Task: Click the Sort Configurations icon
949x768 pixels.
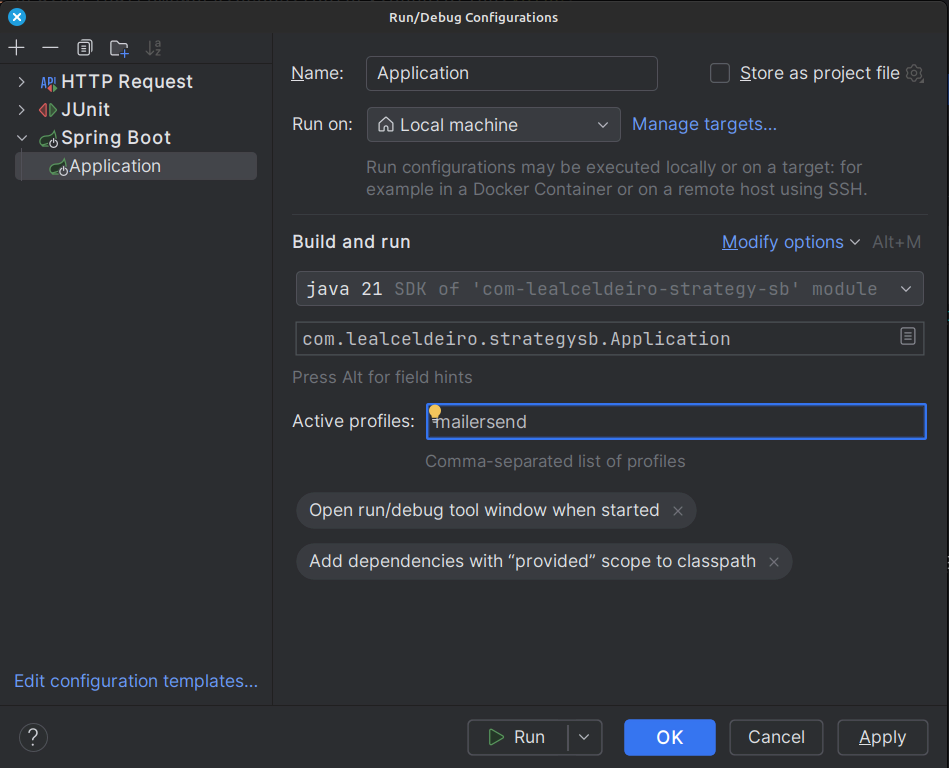Action: click(153, 47)
